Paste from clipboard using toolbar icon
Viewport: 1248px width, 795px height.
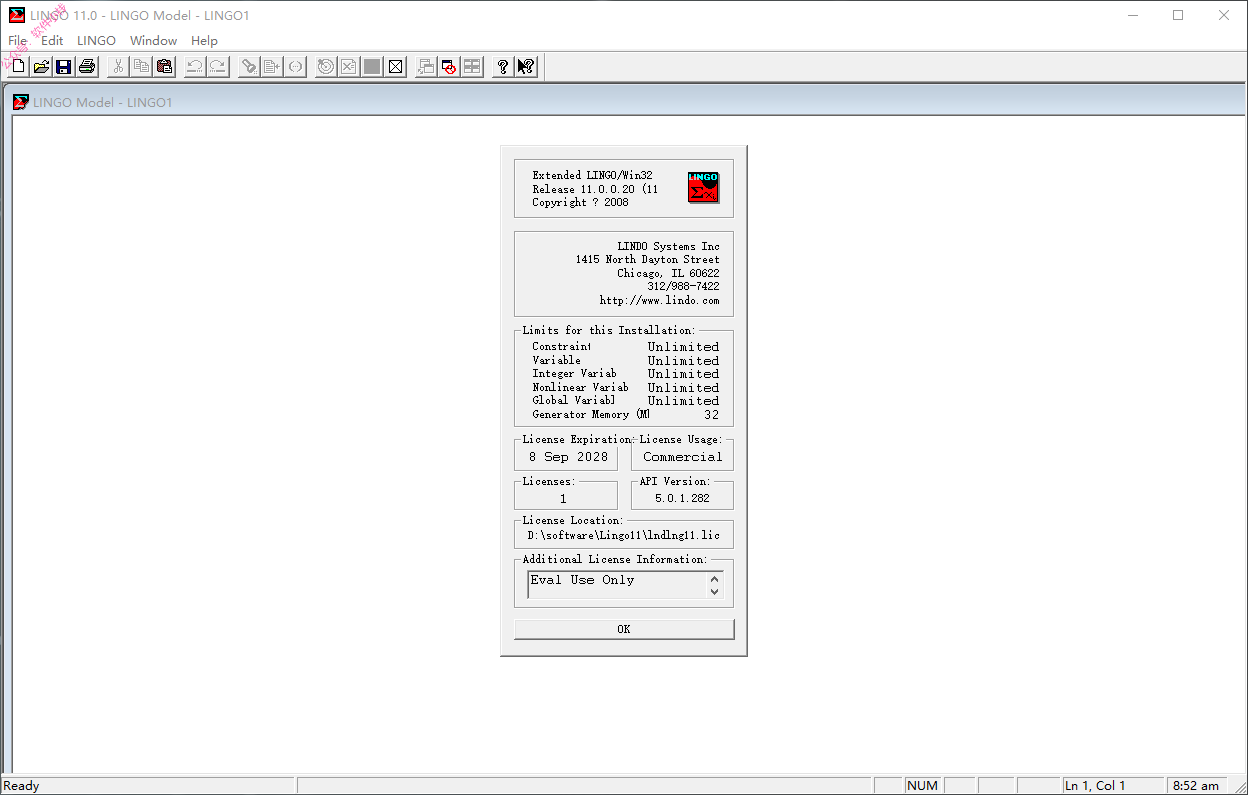pyautogui.click(x=165, y=67)
